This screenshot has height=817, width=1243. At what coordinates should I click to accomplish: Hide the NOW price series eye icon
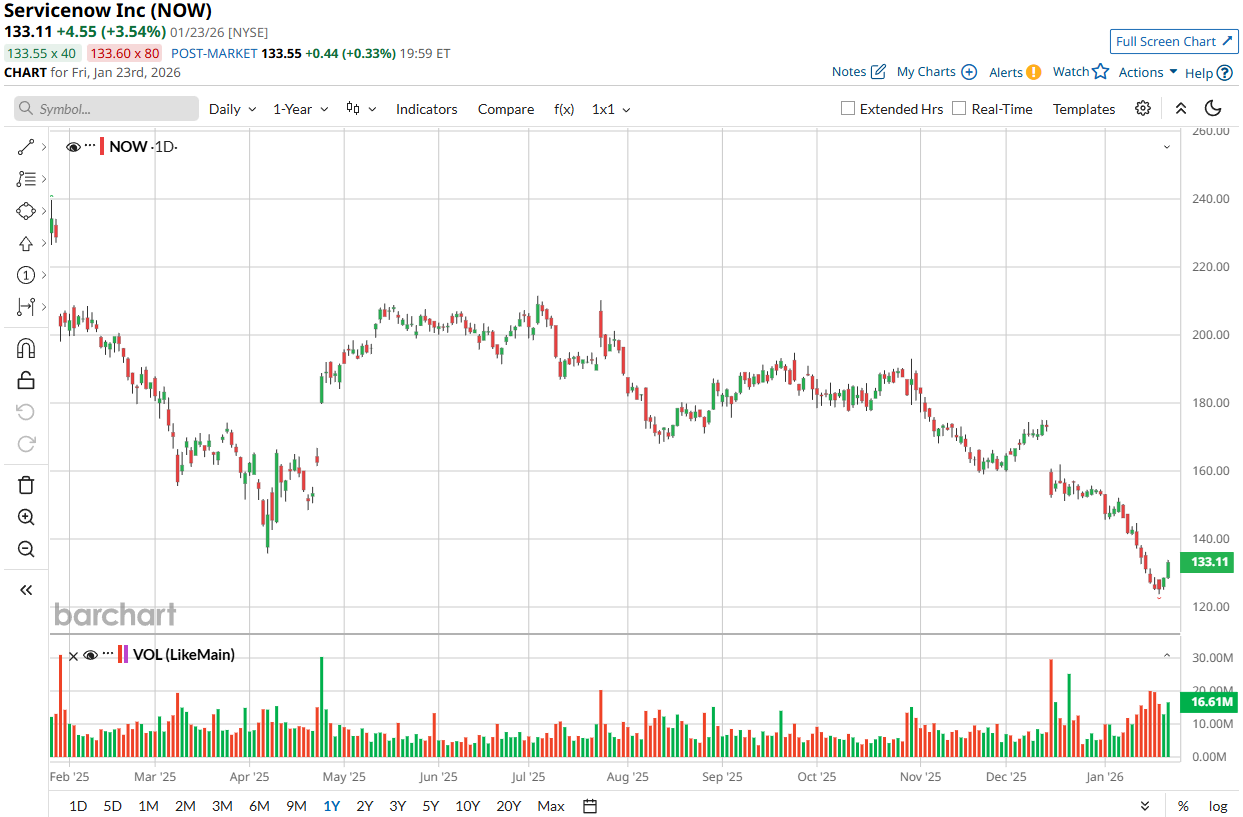click(73, 147)
